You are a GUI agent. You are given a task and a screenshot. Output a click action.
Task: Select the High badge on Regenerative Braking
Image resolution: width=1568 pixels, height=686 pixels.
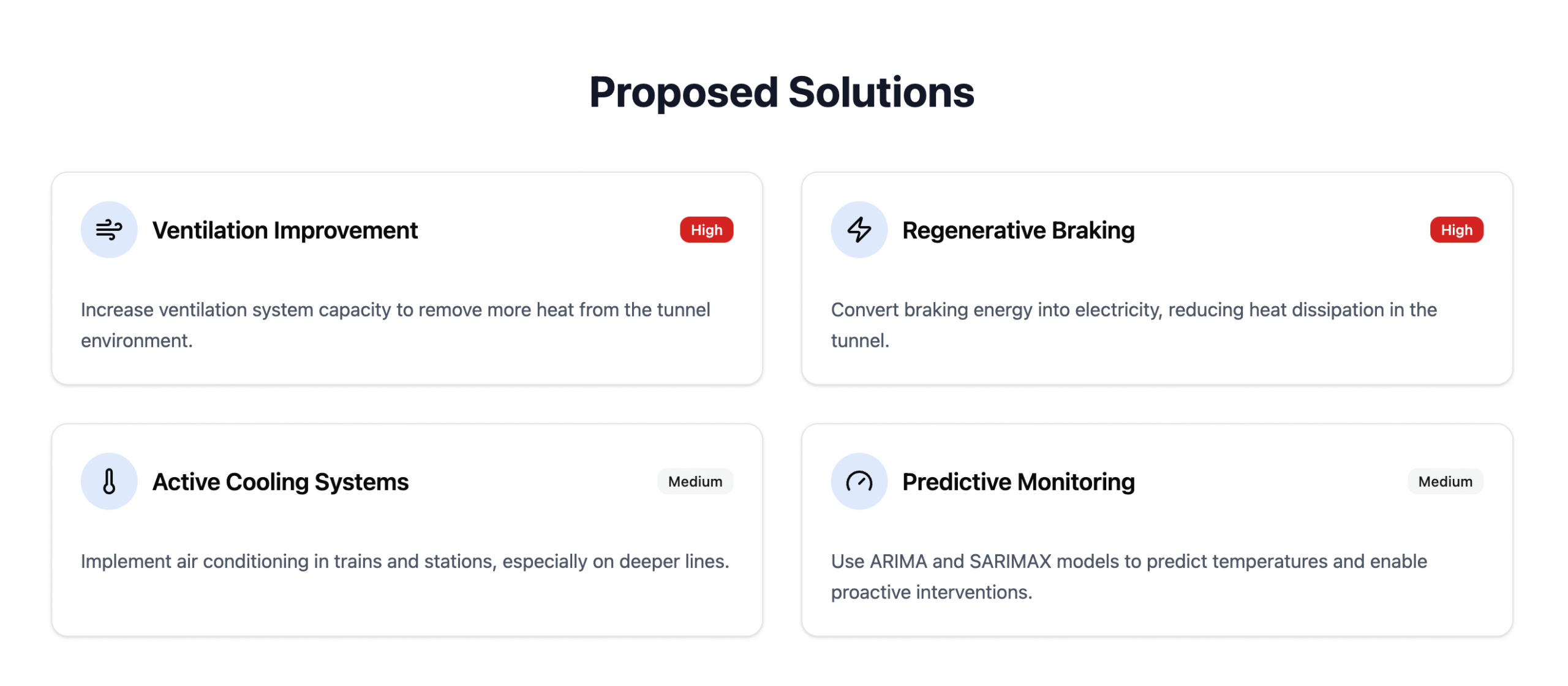pyautogui.click(x=1456, y=230)
